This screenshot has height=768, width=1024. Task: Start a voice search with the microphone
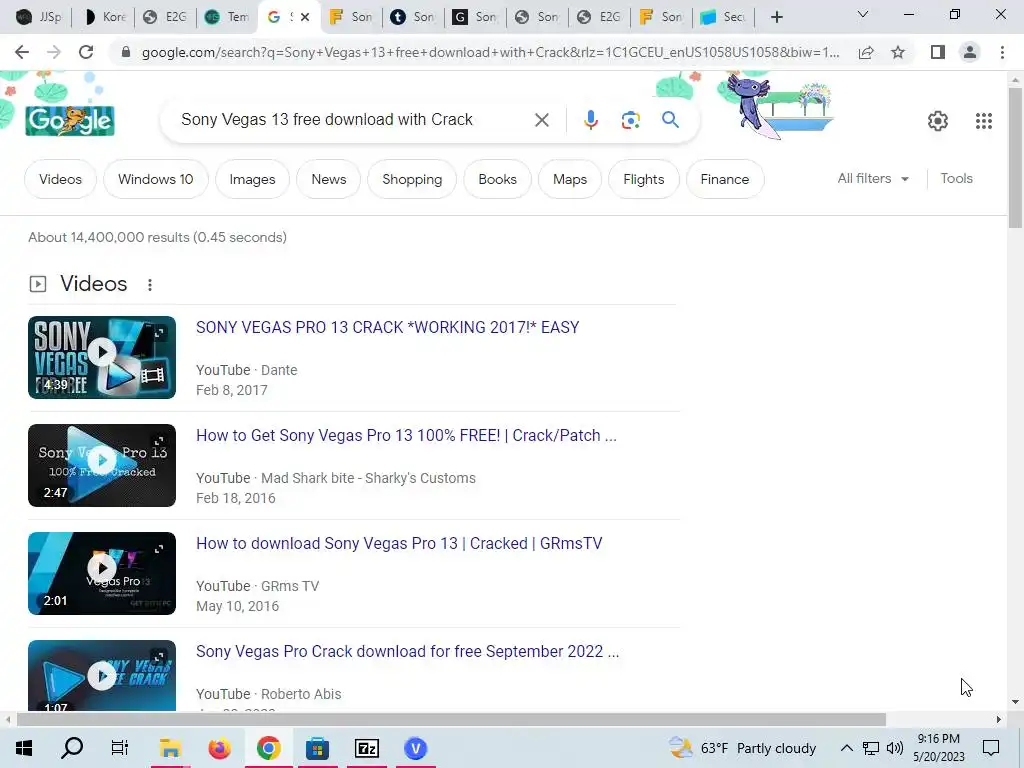point(590,120)
